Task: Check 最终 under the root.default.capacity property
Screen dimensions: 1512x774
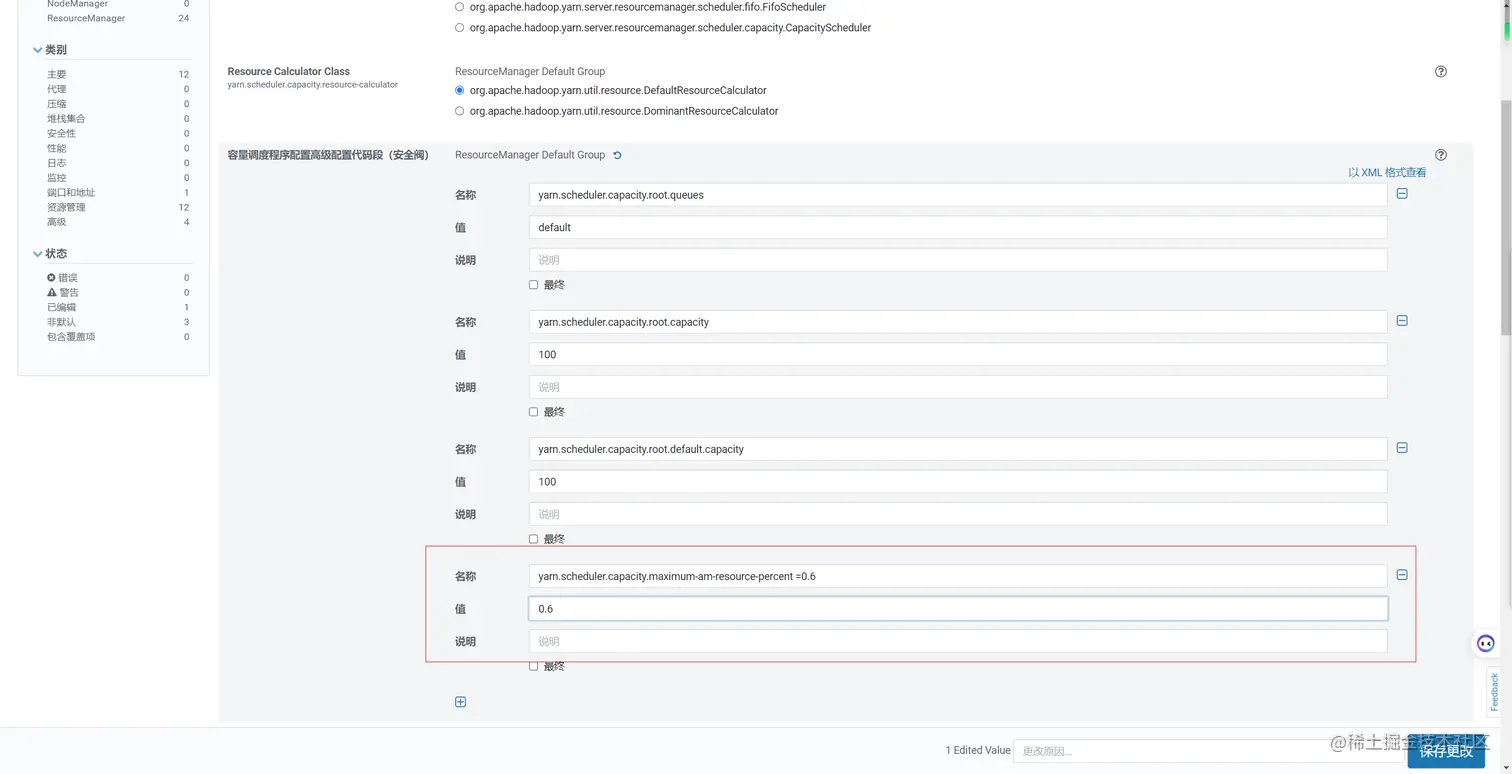Action: click(x=533, y=539)
